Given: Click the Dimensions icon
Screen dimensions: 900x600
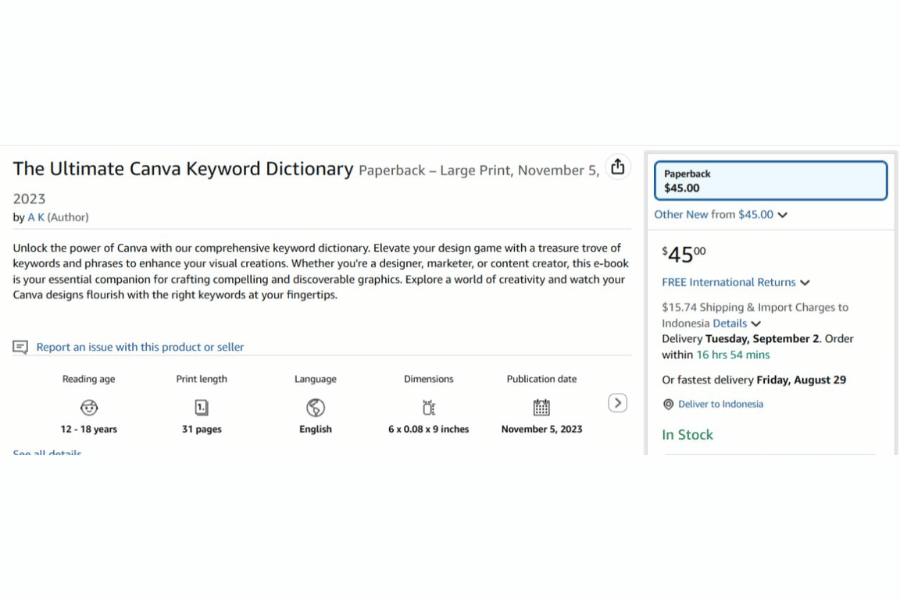Looking at the screenshot, I should (x=428, y=407).
